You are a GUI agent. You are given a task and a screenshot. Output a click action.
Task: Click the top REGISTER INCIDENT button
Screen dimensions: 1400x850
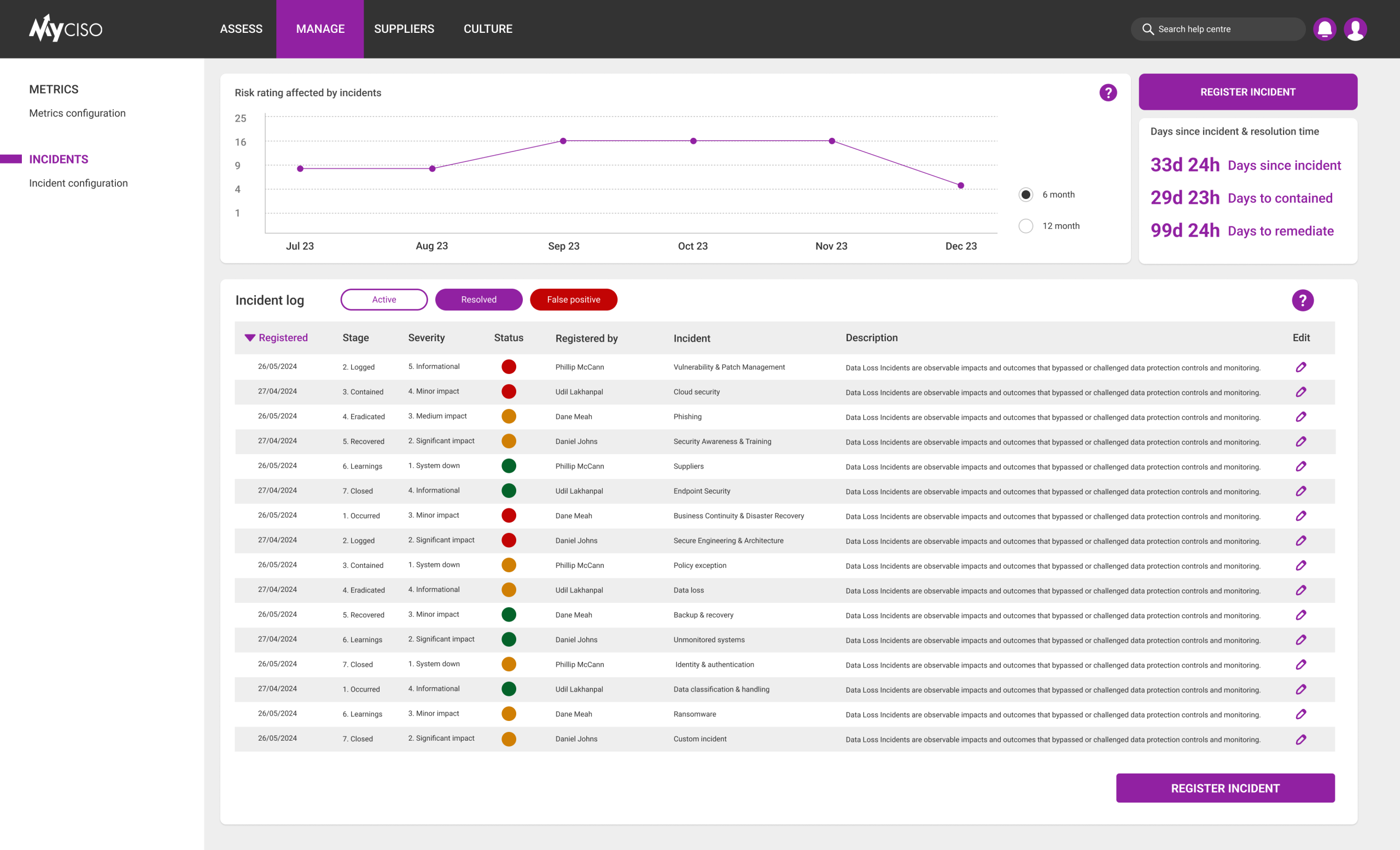coord(1248,92)
